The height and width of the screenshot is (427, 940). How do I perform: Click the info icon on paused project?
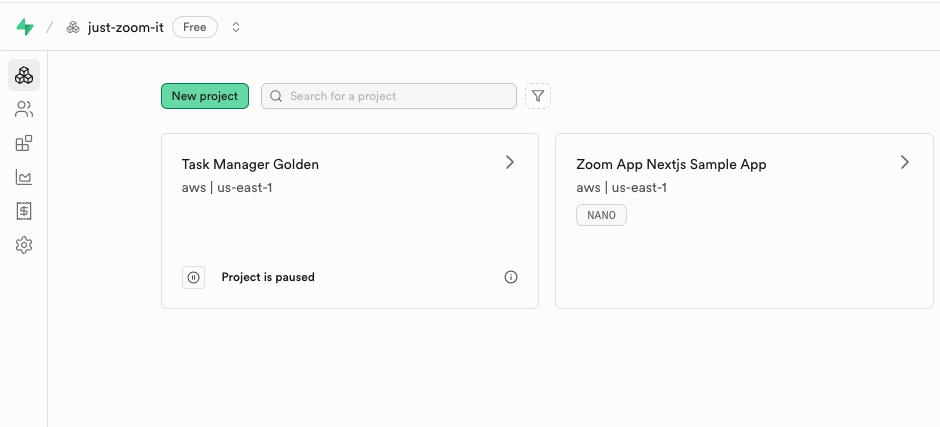(511, 277)
